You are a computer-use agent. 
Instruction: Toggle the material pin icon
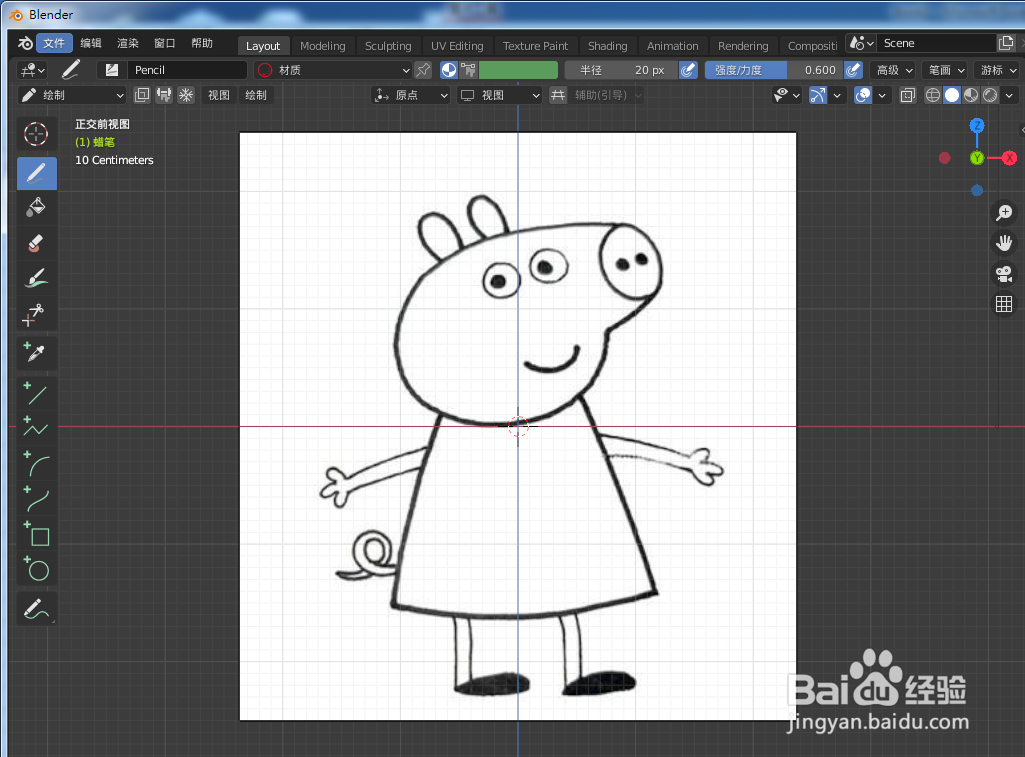coord(422,70)
